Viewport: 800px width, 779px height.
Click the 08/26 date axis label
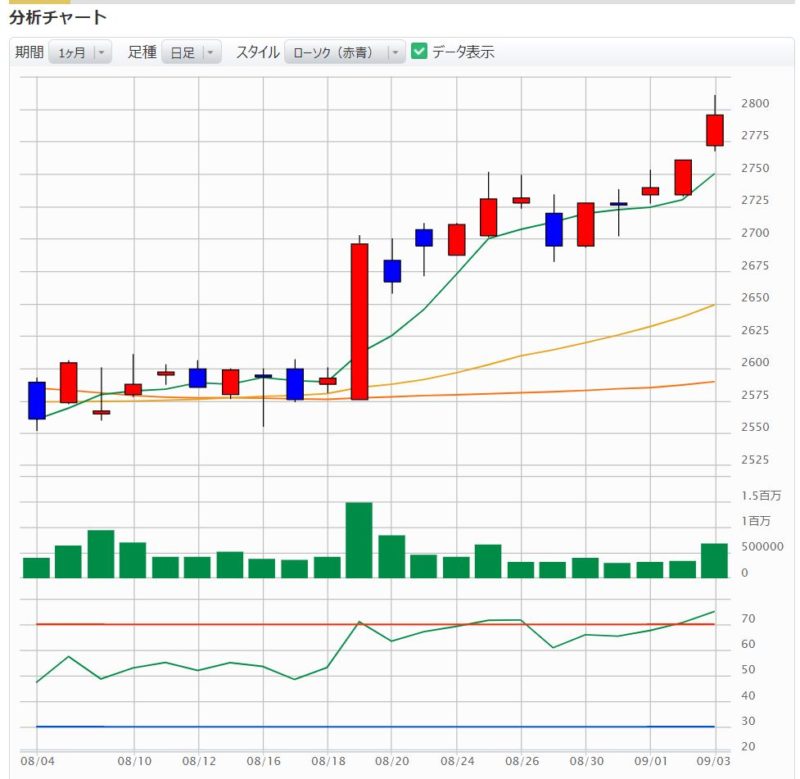[x=522, y=761]
